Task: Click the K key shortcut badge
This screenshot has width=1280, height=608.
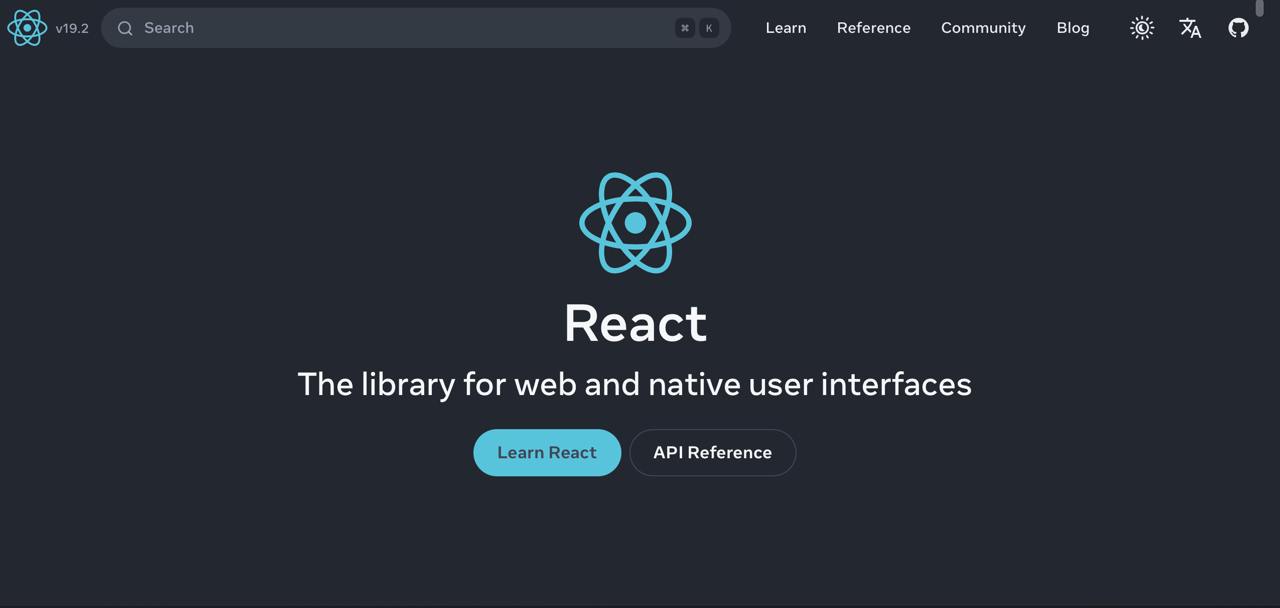Action: click(x=709, y=28)
